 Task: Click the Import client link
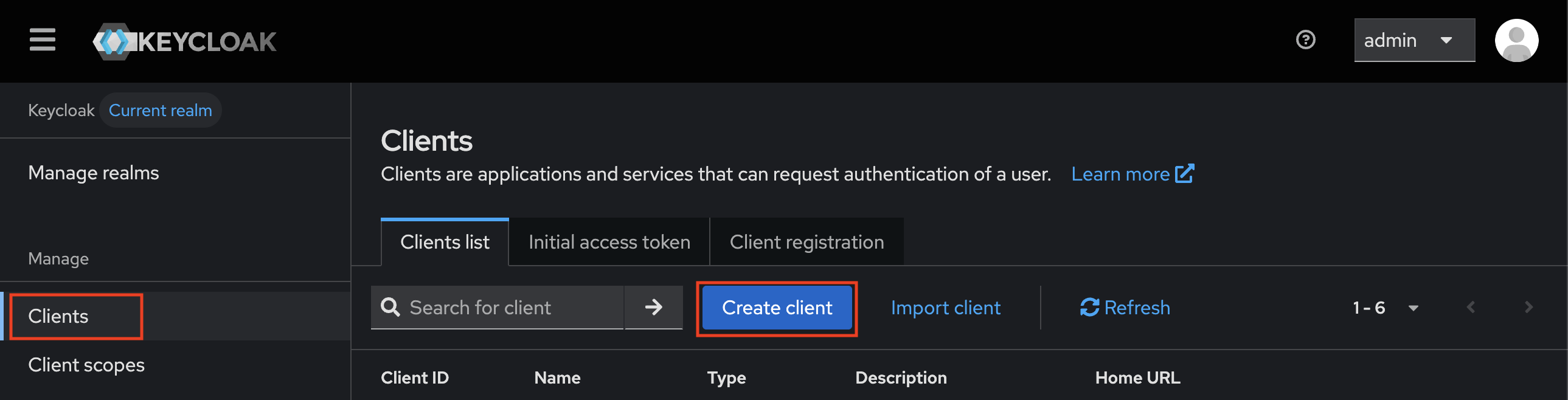pyautogui.click(x=945, y=308)
